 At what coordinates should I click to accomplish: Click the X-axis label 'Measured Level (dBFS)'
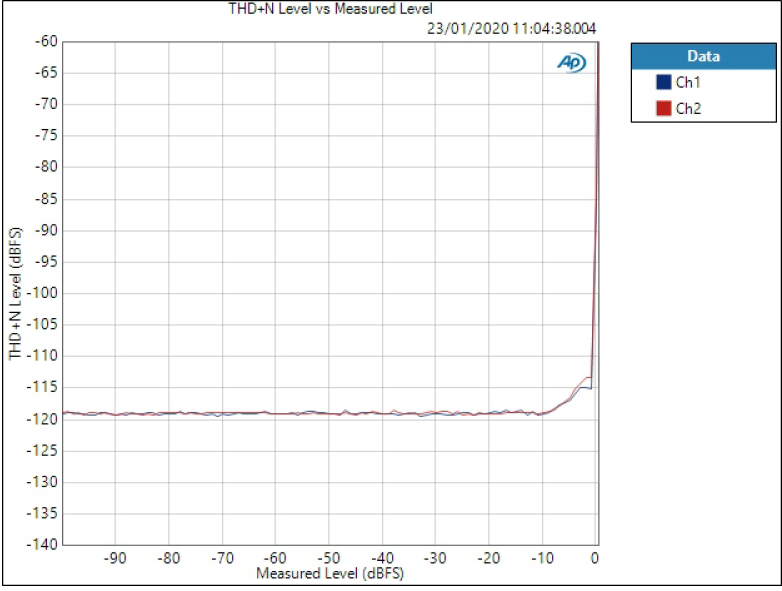click(330, 574)
